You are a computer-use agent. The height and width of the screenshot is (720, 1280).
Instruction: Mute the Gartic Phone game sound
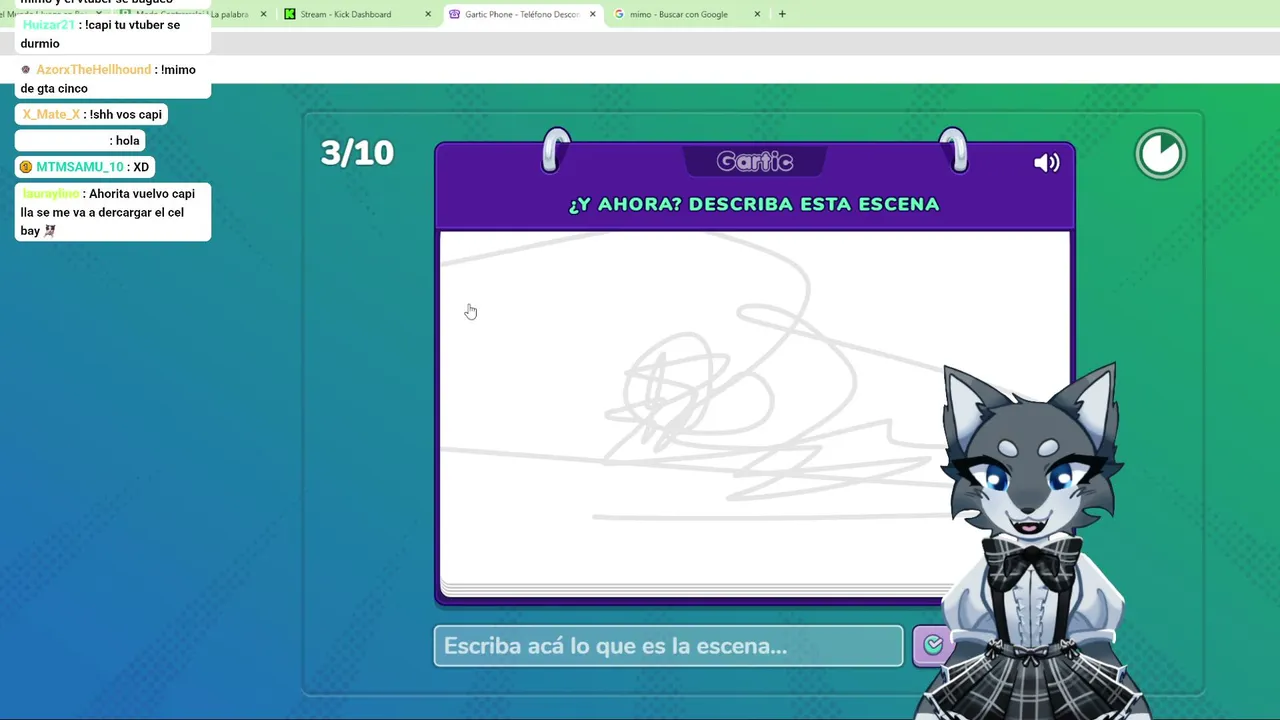pyautogui.click(x=1046, y=163)
